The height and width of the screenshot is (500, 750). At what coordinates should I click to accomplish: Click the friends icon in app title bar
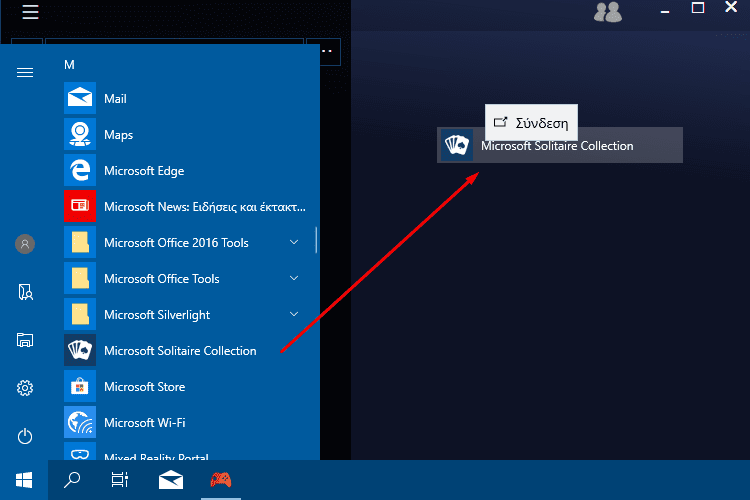(607, 12)
